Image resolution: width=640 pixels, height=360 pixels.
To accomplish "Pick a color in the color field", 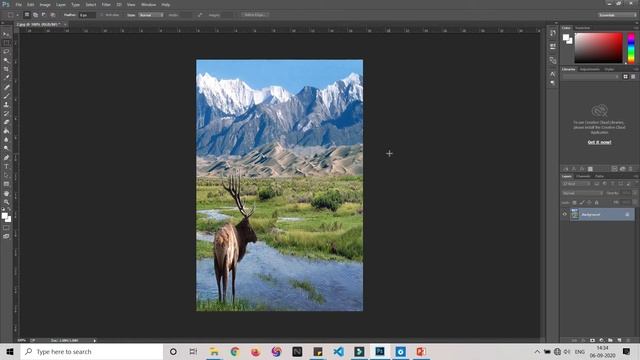I will [x=598, y=48].
